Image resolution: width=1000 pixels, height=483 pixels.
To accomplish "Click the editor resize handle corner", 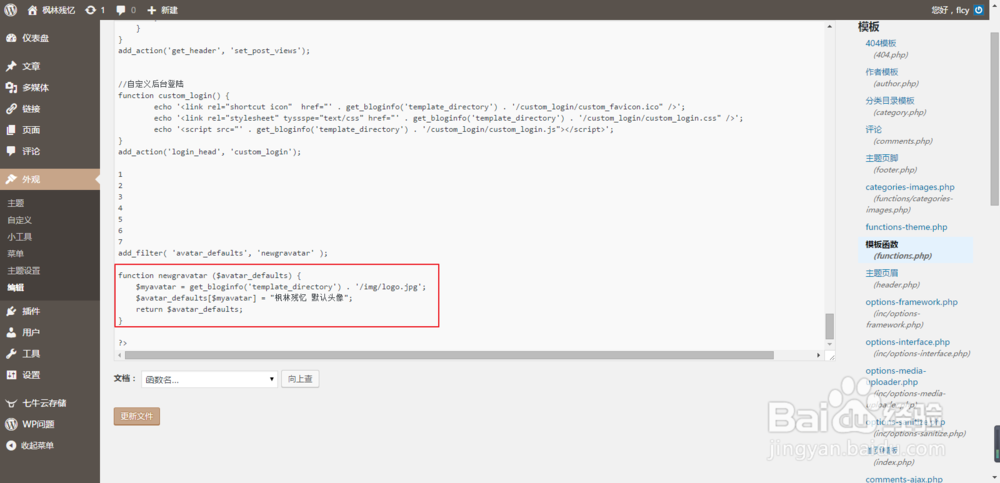I will tap(829, 355).
